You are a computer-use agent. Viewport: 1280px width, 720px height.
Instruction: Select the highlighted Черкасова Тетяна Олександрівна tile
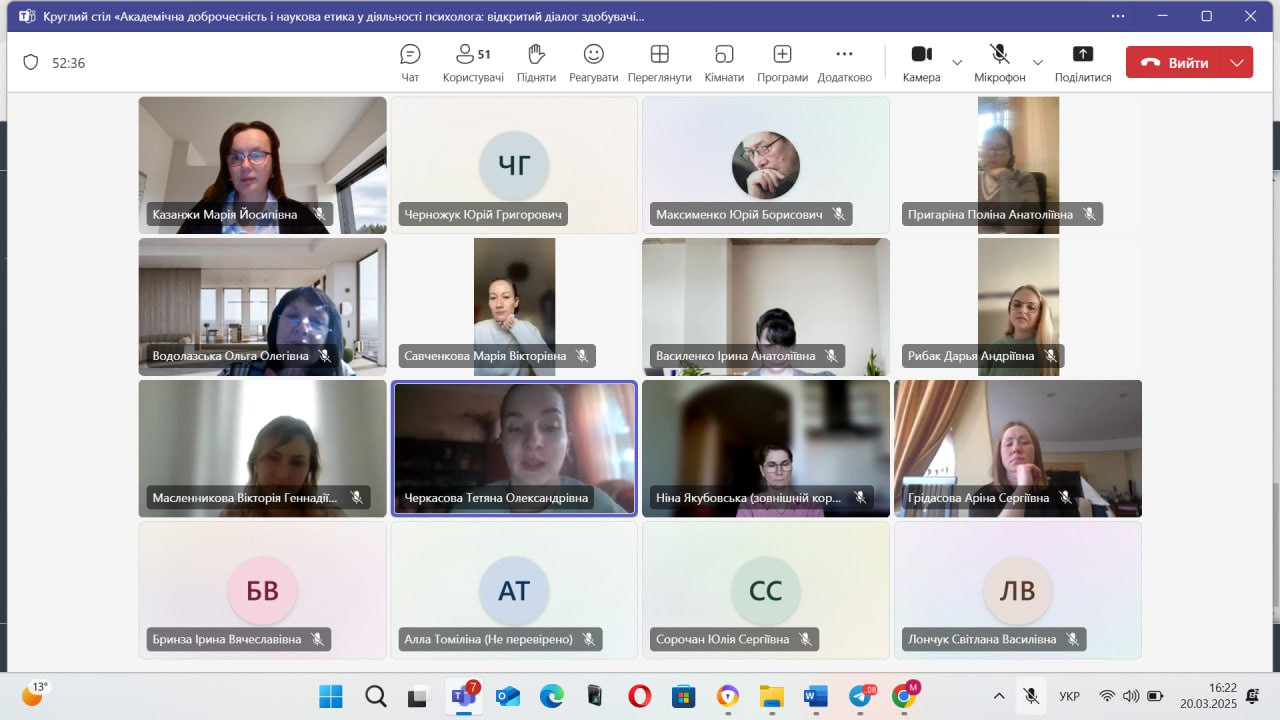[514, 448]
